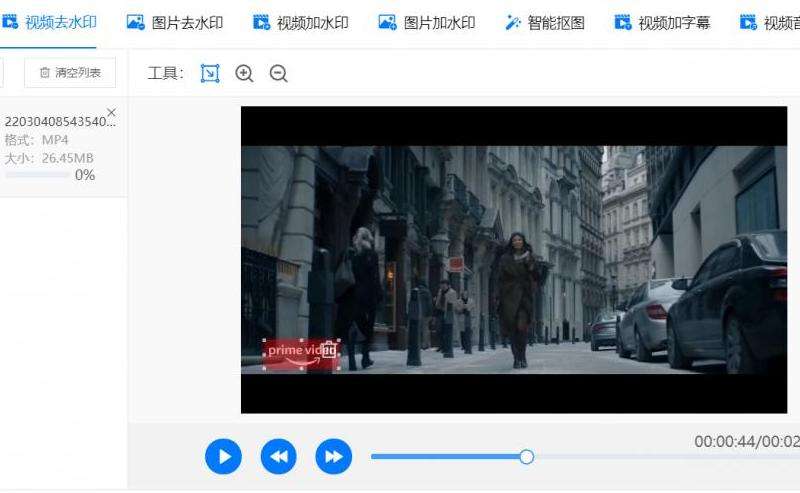Switch to the 智能抠图 tab
800x493 pixels.
pyautogui.click(x=546, y=23)
